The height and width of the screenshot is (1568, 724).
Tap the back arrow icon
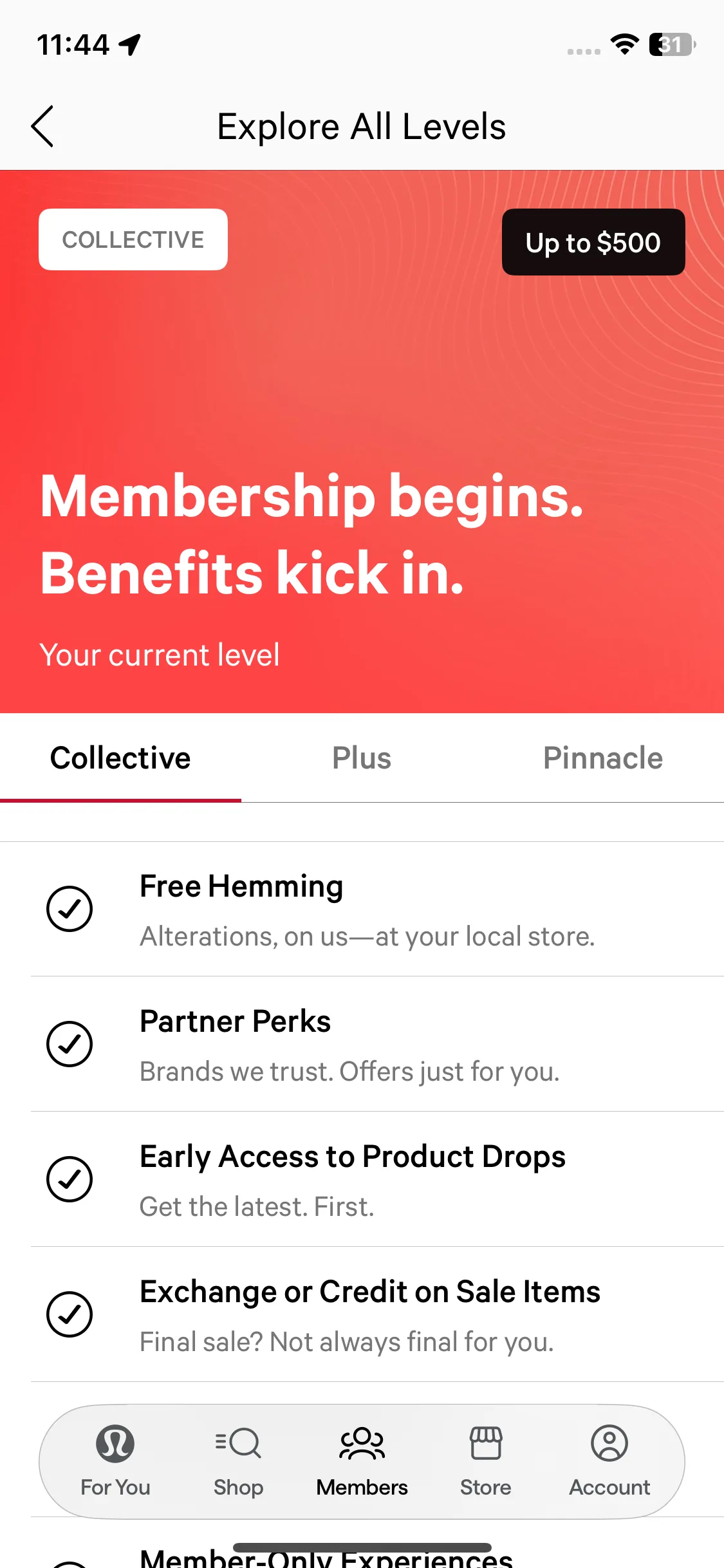(x=42, y=127)
